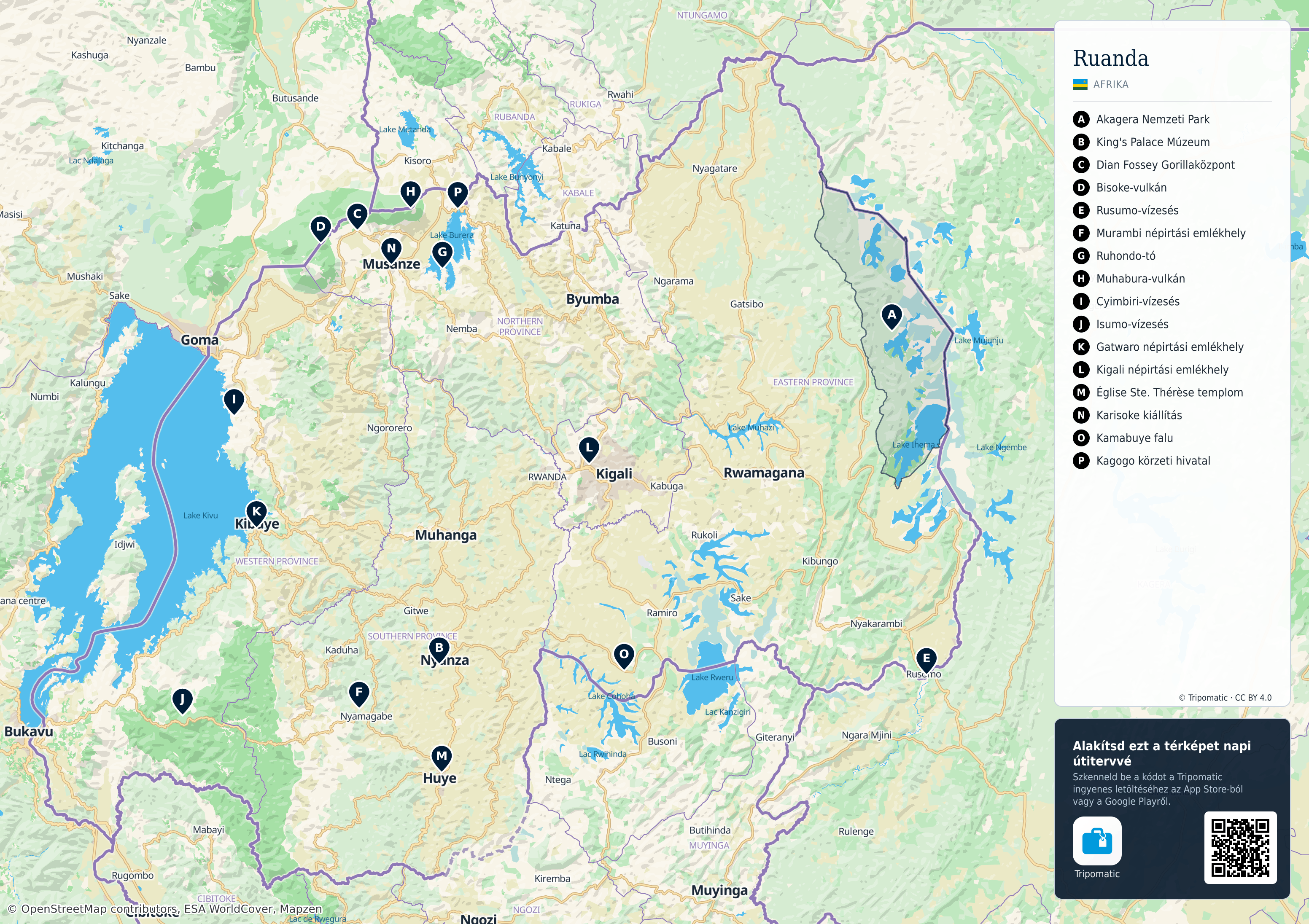Select marker D on the western border
1309x924 pixels.
[321, 228]
